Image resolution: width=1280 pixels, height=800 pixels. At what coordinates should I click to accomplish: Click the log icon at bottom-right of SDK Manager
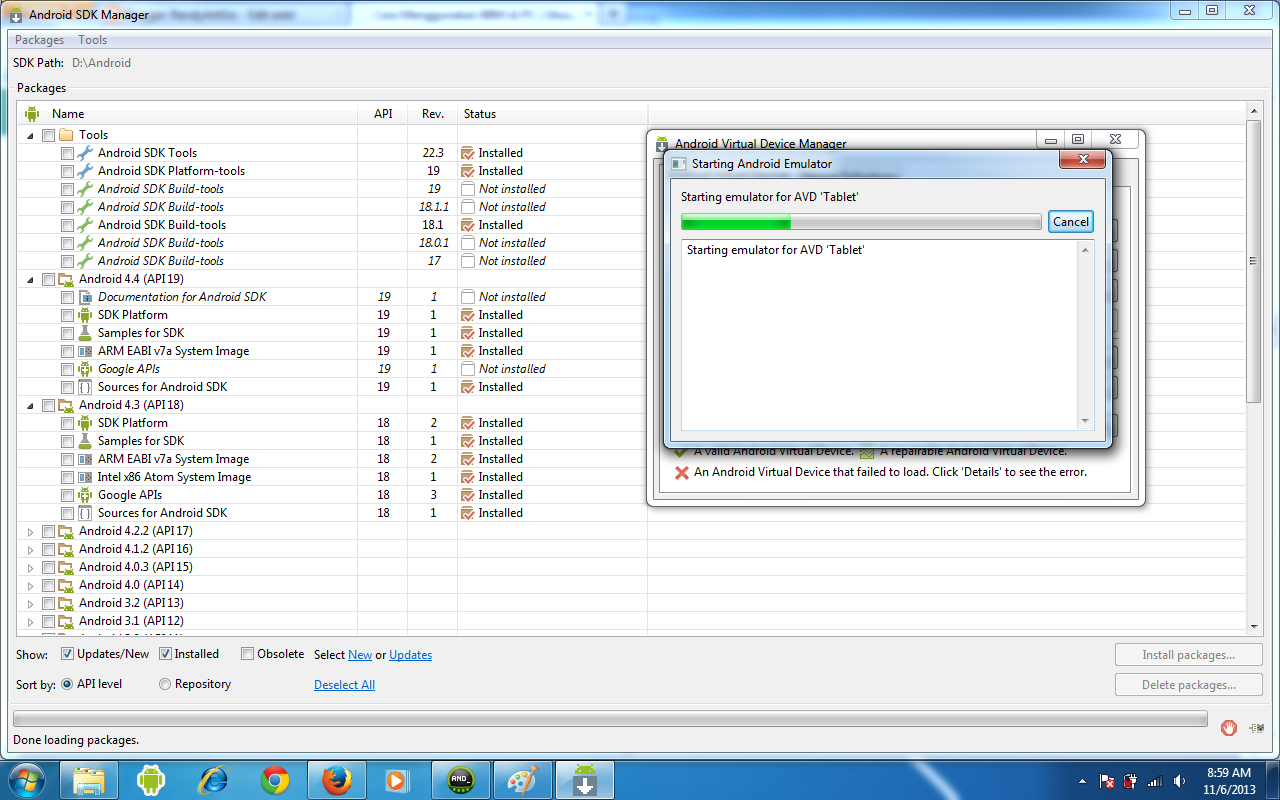1256,728
